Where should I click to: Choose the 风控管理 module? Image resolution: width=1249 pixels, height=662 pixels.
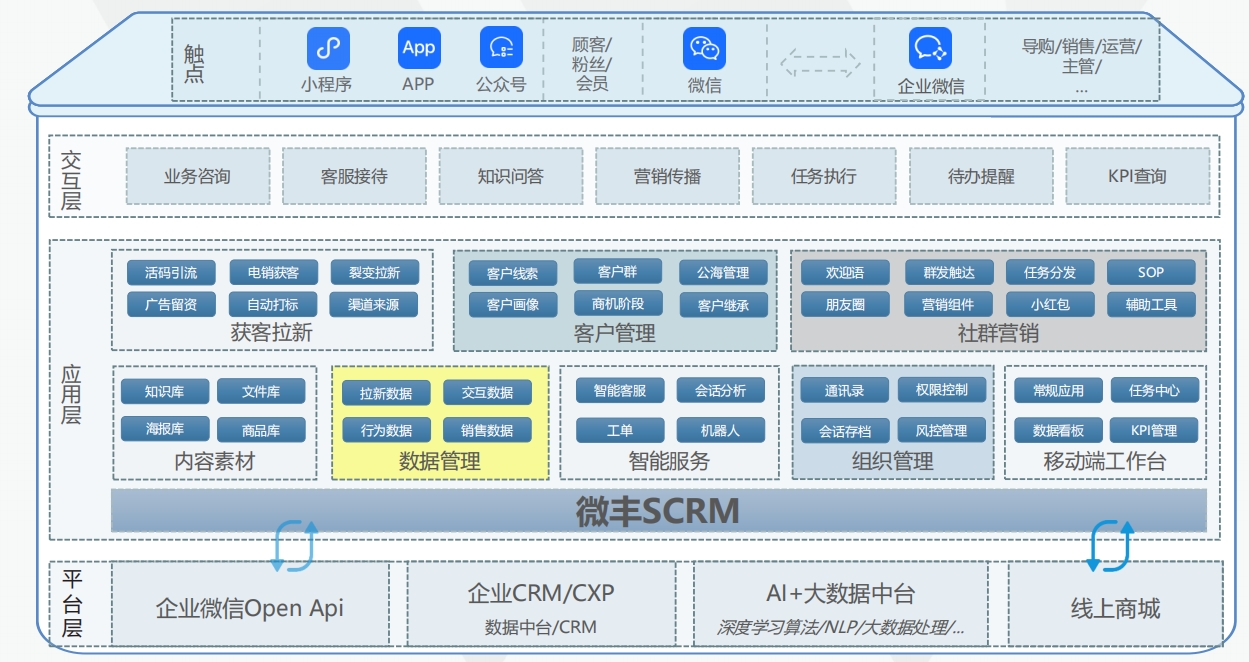pos(941,430)
